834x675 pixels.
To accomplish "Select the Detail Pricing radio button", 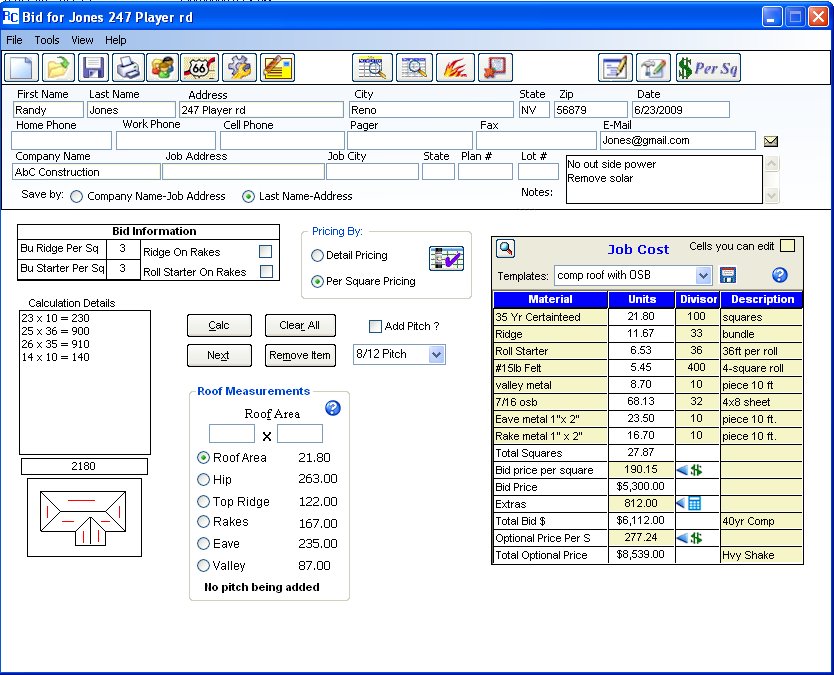I will (x=318, y=256).
